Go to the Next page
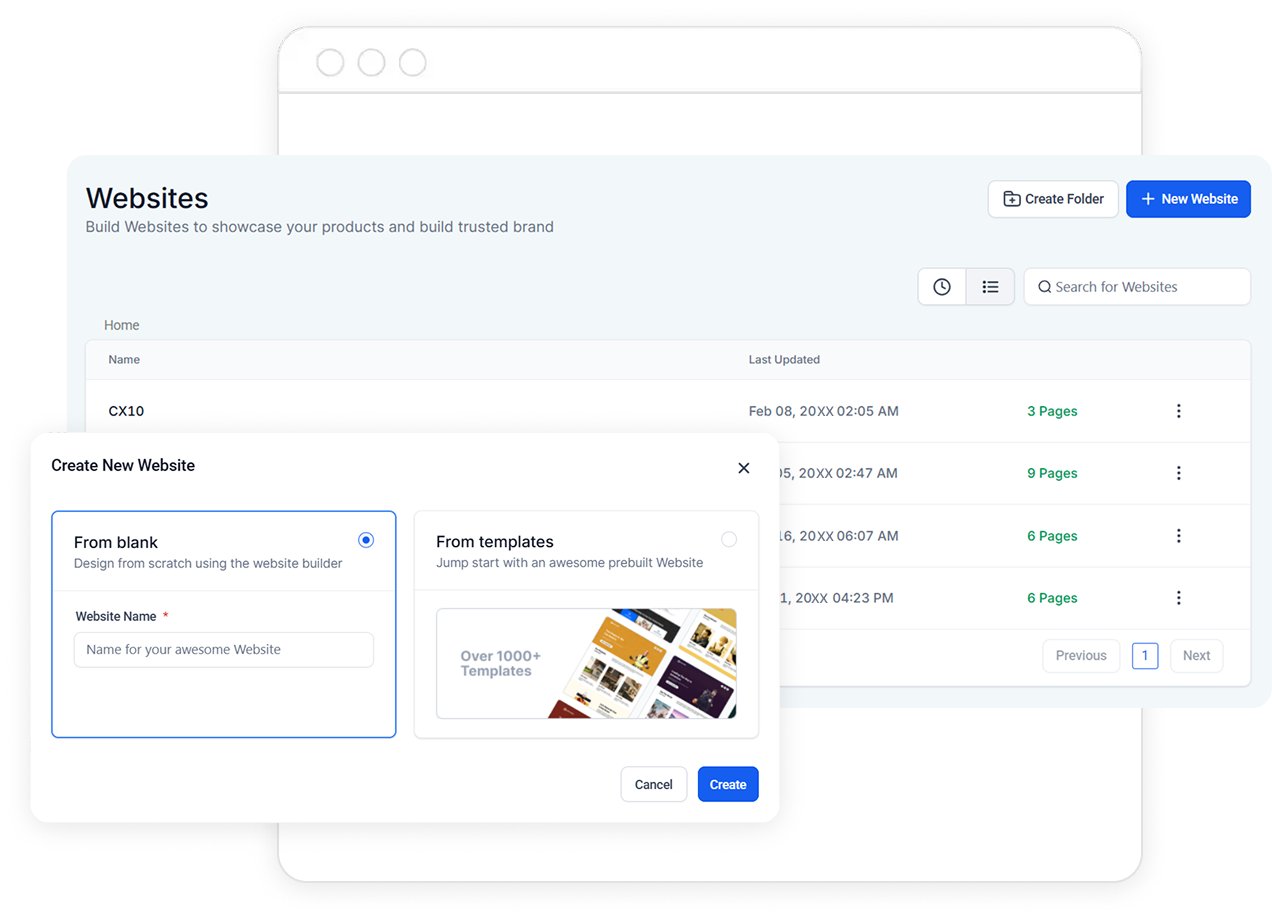The width and height of the screenshot is (1272, 917). pyautogui.click(x=1196, y=656)
